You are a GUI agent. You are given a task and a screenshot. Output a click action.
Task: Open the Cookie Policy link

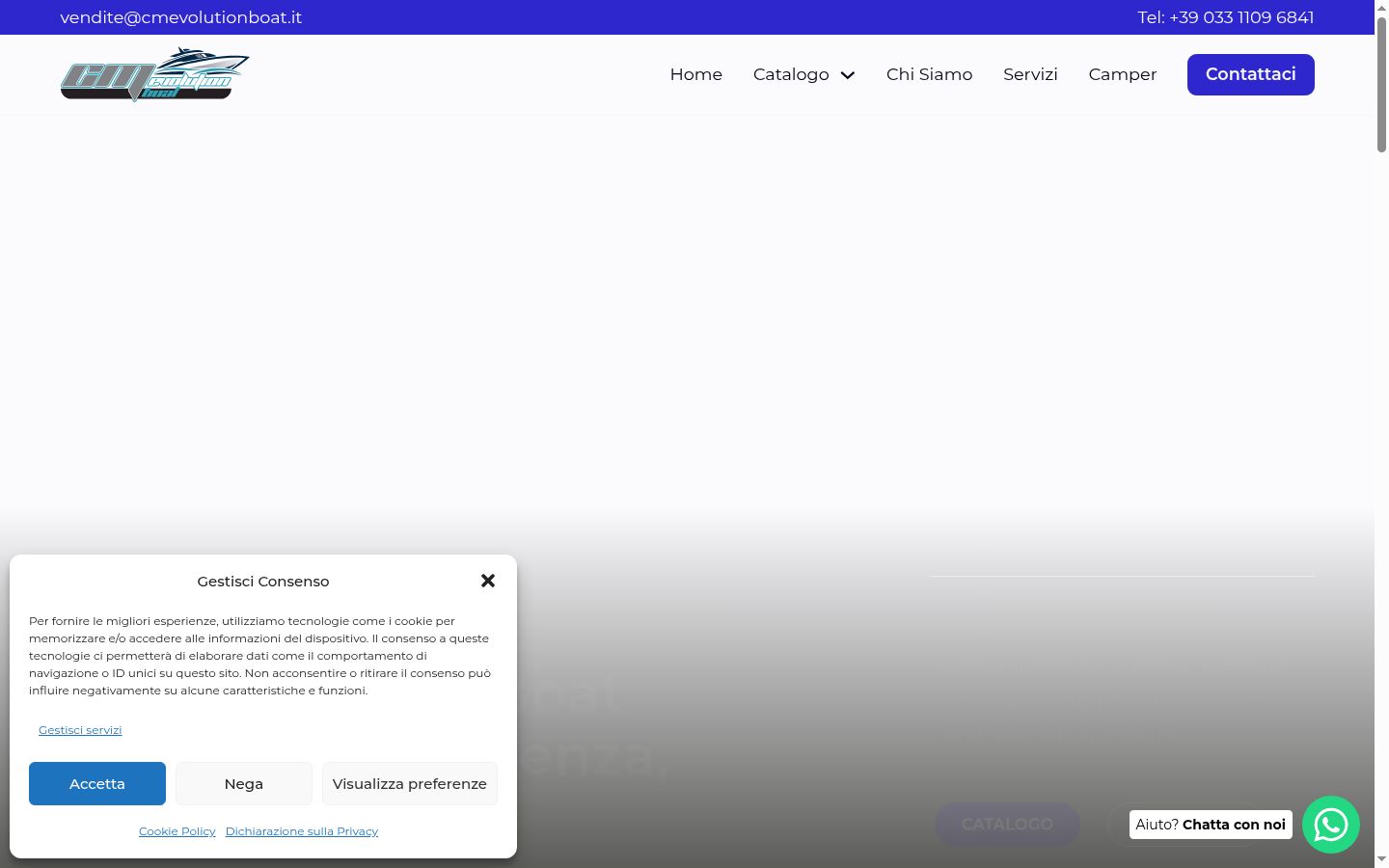(177, 831)
